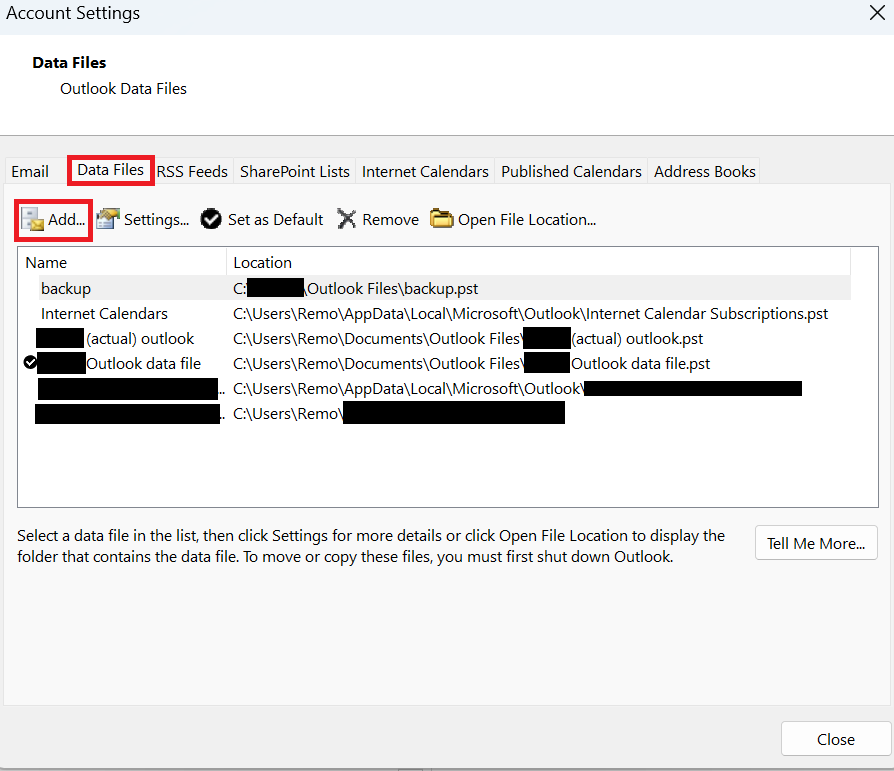Click the Outlook Data Files heading link
This screenshot has width=894, height=771.
click(123, 88)
